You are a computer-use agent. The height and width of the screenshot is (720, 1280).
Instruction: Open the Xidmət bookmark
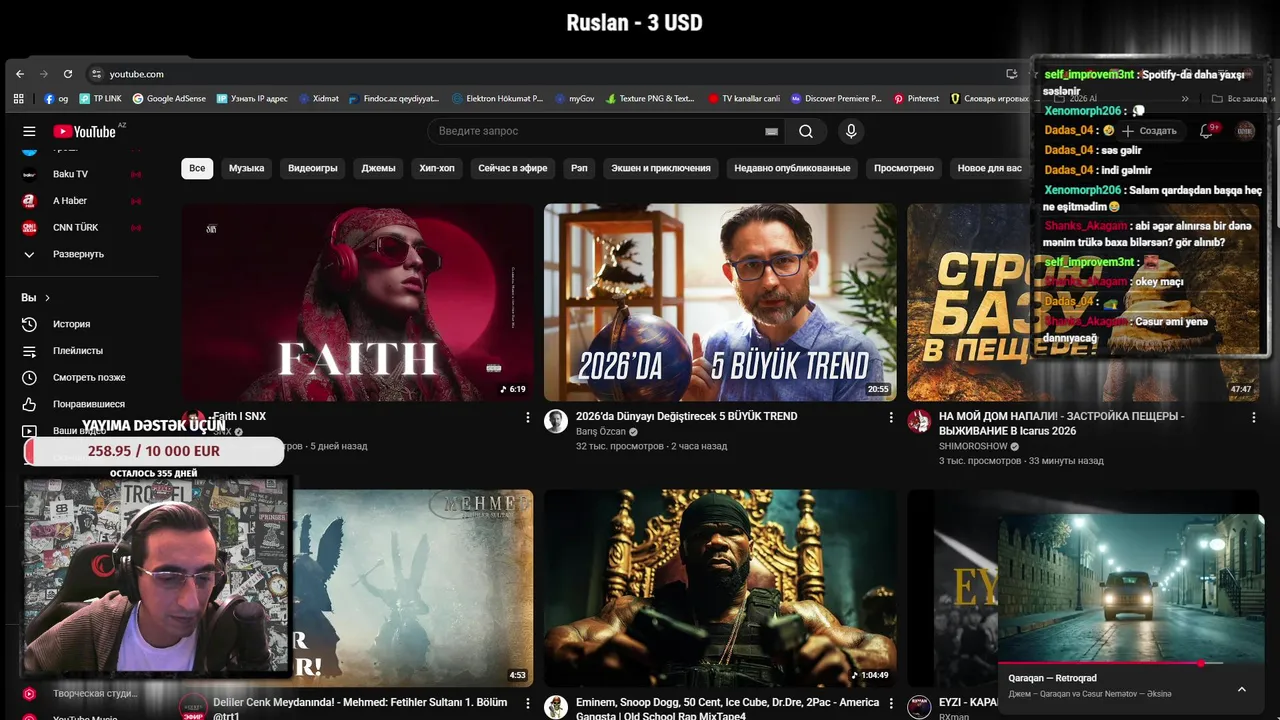coord(319,99)
